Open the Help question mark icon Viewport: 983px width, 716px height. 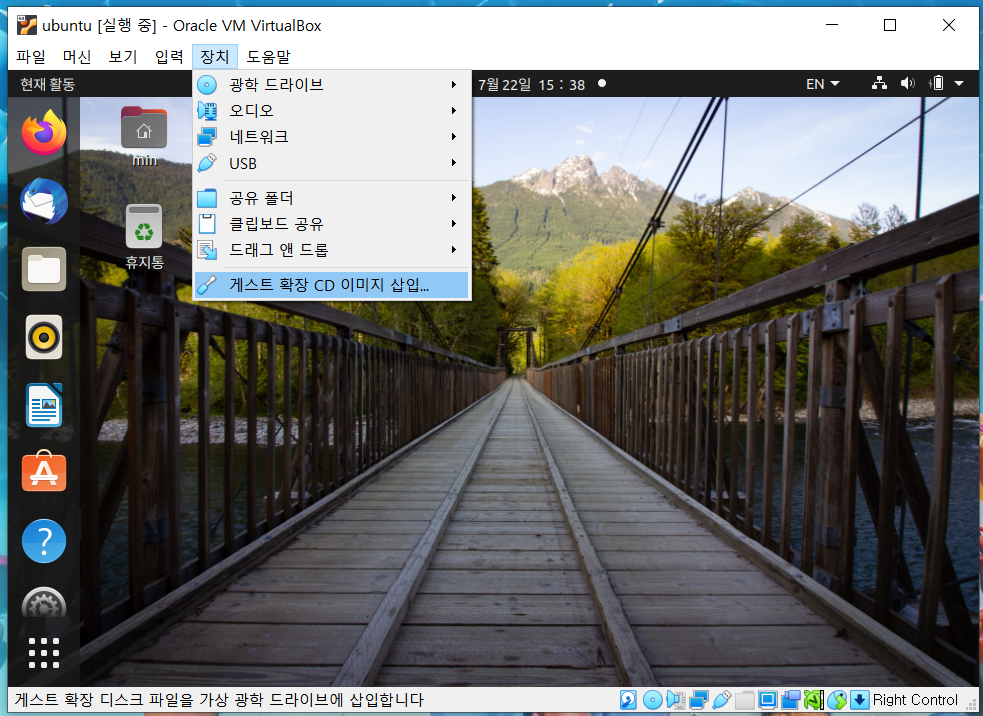[x=44, y=541]
